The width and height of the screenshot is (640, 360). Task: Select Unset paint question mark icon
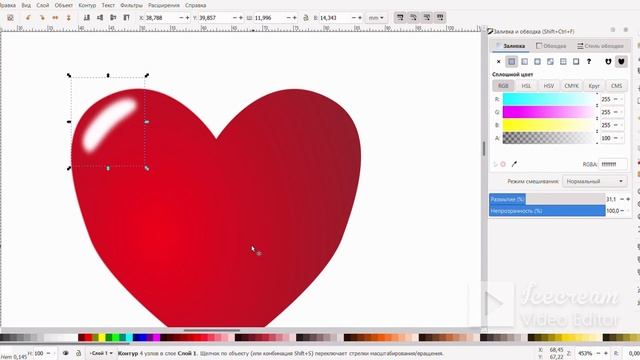coord(589,62)
